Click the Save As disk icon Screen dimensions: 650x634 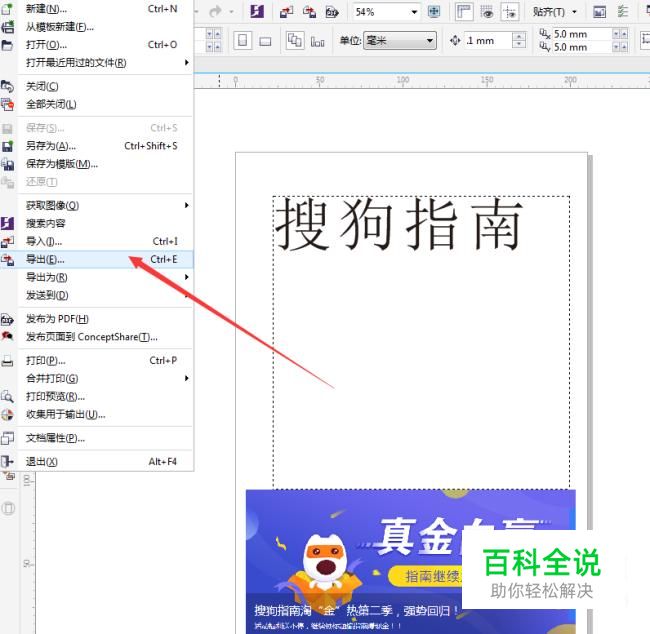pyautogui.click(x=7, y=146)
